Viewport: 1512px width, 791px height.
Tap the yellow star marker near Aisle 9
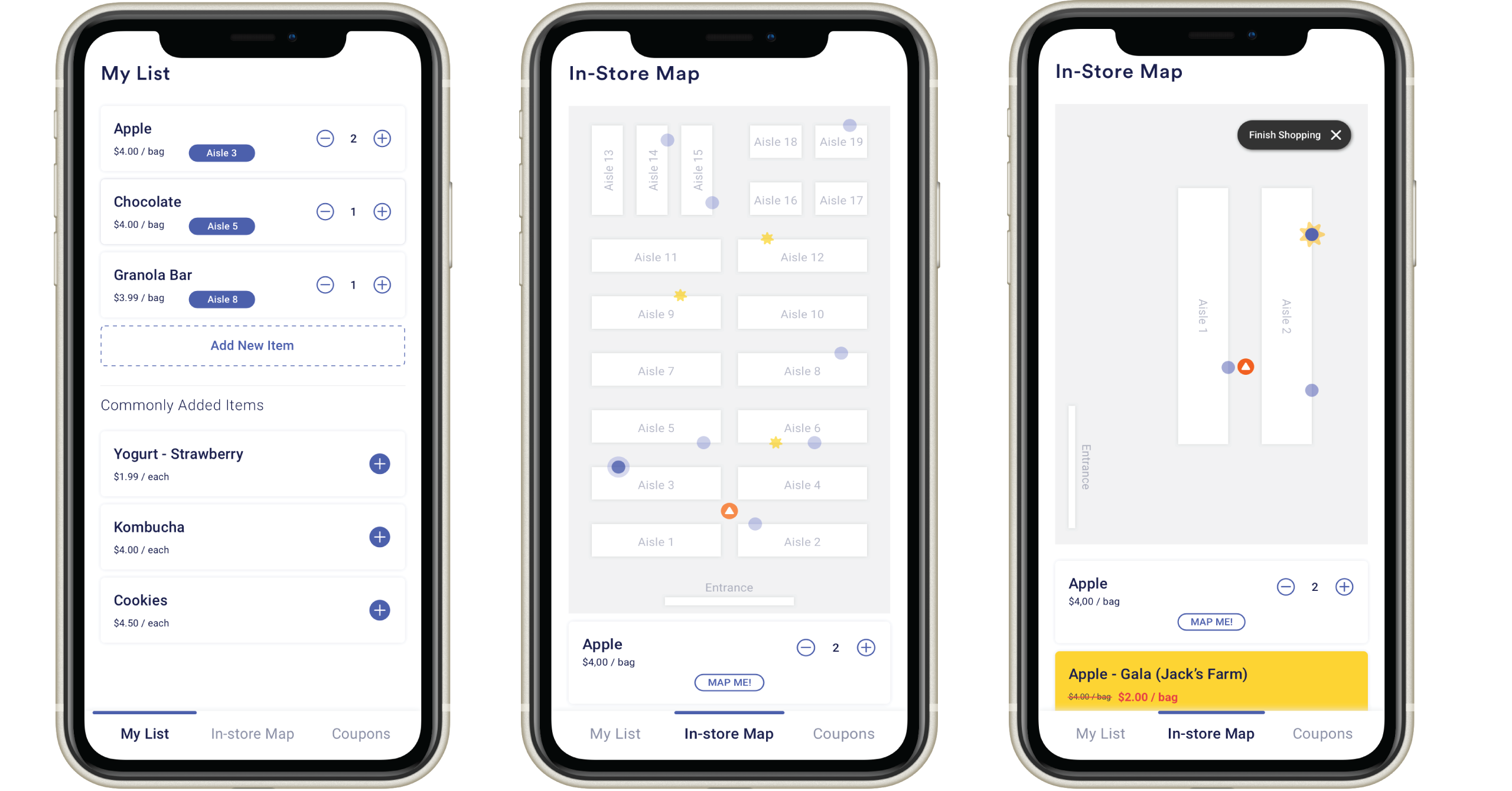tap(680, 295)
